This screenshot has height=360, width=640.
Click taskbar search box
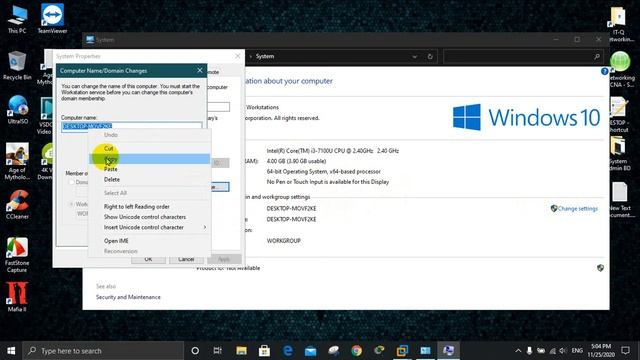coord(103,351)
